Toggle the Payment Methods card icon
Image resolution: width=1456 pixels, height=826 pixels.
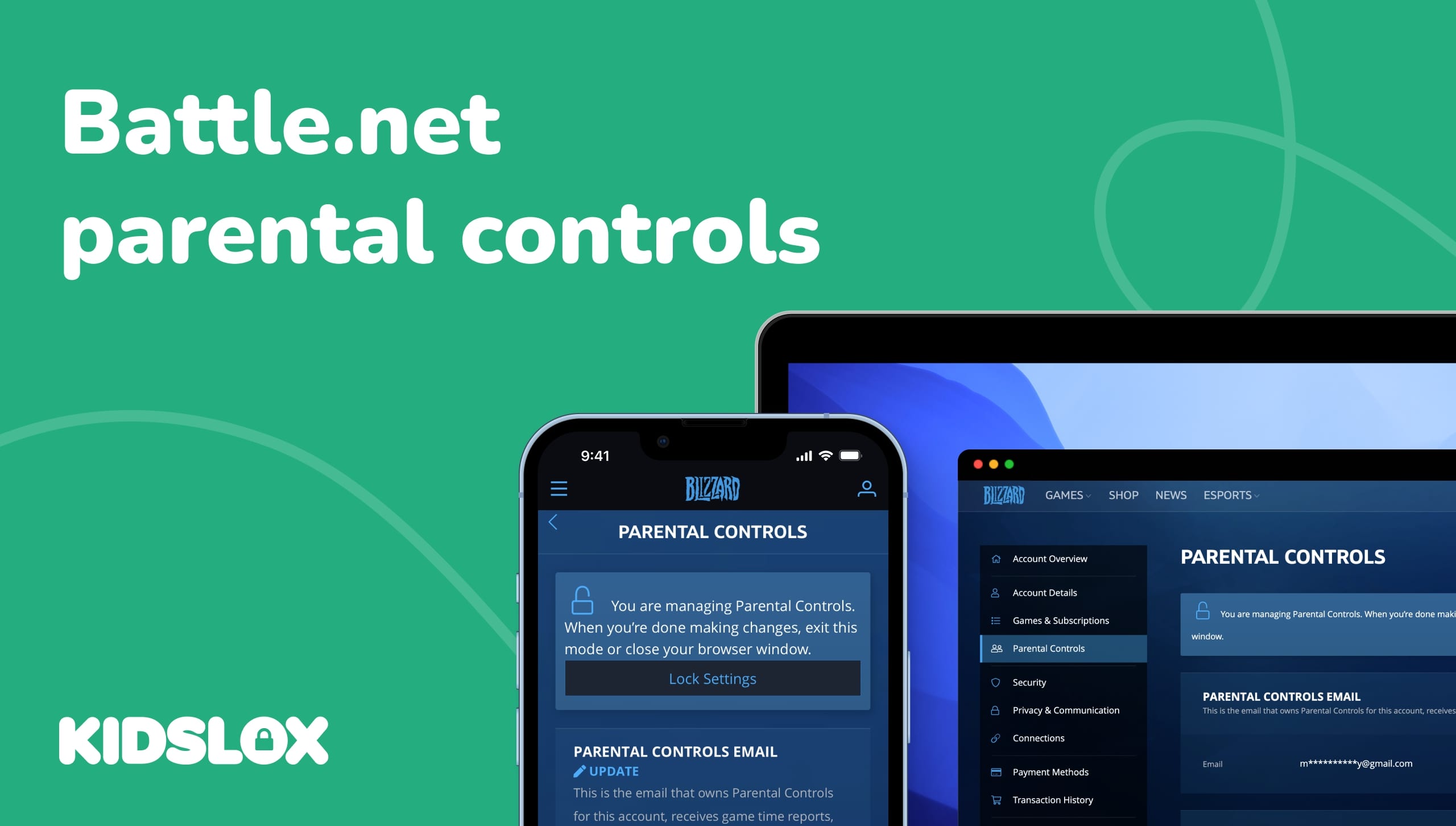[x=996, y=770]
